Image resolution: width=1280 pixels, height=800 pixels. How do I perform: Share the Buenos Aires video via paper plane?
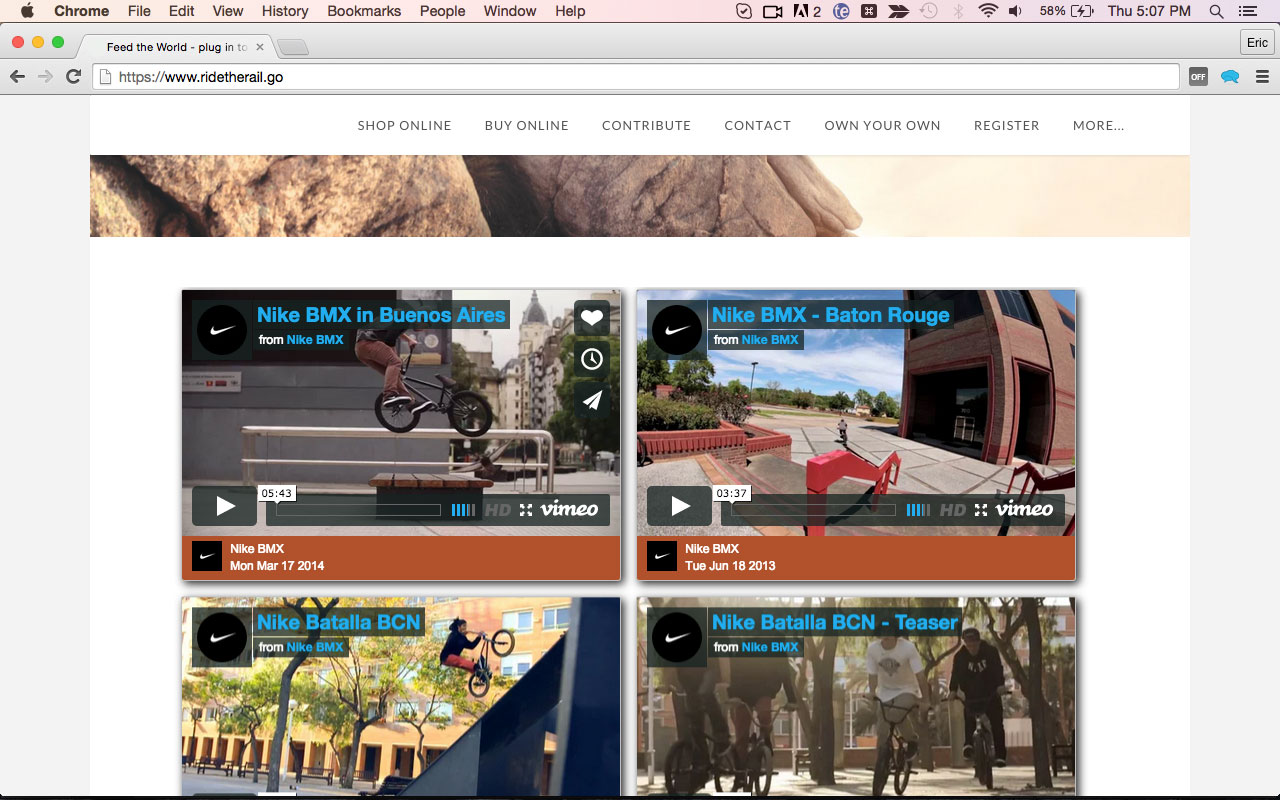[592, 400]
